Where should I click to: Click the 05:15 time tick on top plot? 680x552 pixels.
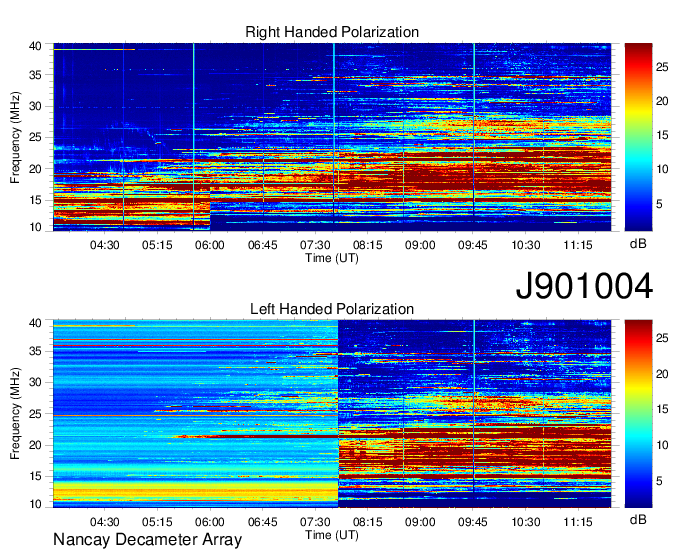click(x=157, y=245)
